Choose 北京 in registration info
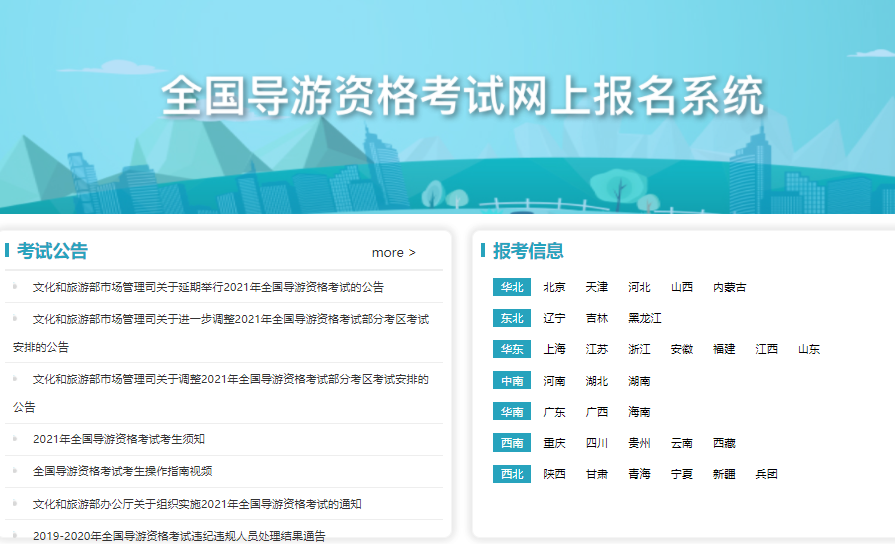895x544 pixels. pyautogui.click(x=554, y=287)
